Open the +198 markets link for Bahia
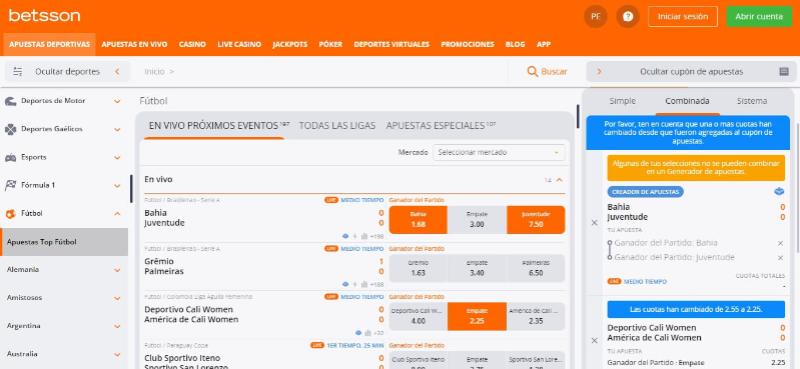 pyautogui.click(x=378, y=236)
